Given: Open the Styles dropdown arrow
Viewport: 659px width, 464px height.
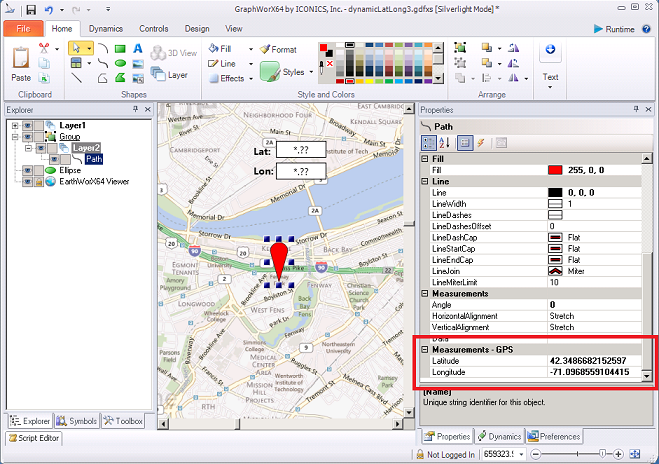Looking at the screenshot, I should click(311, 72).
